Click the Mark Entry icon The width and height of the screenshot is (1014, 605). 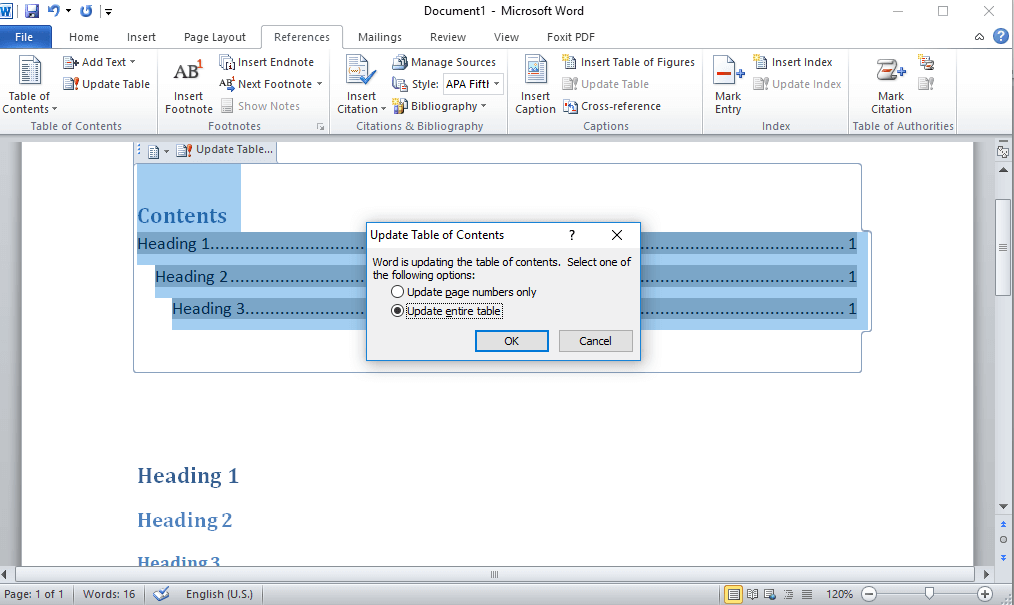(x=727, y=72)
